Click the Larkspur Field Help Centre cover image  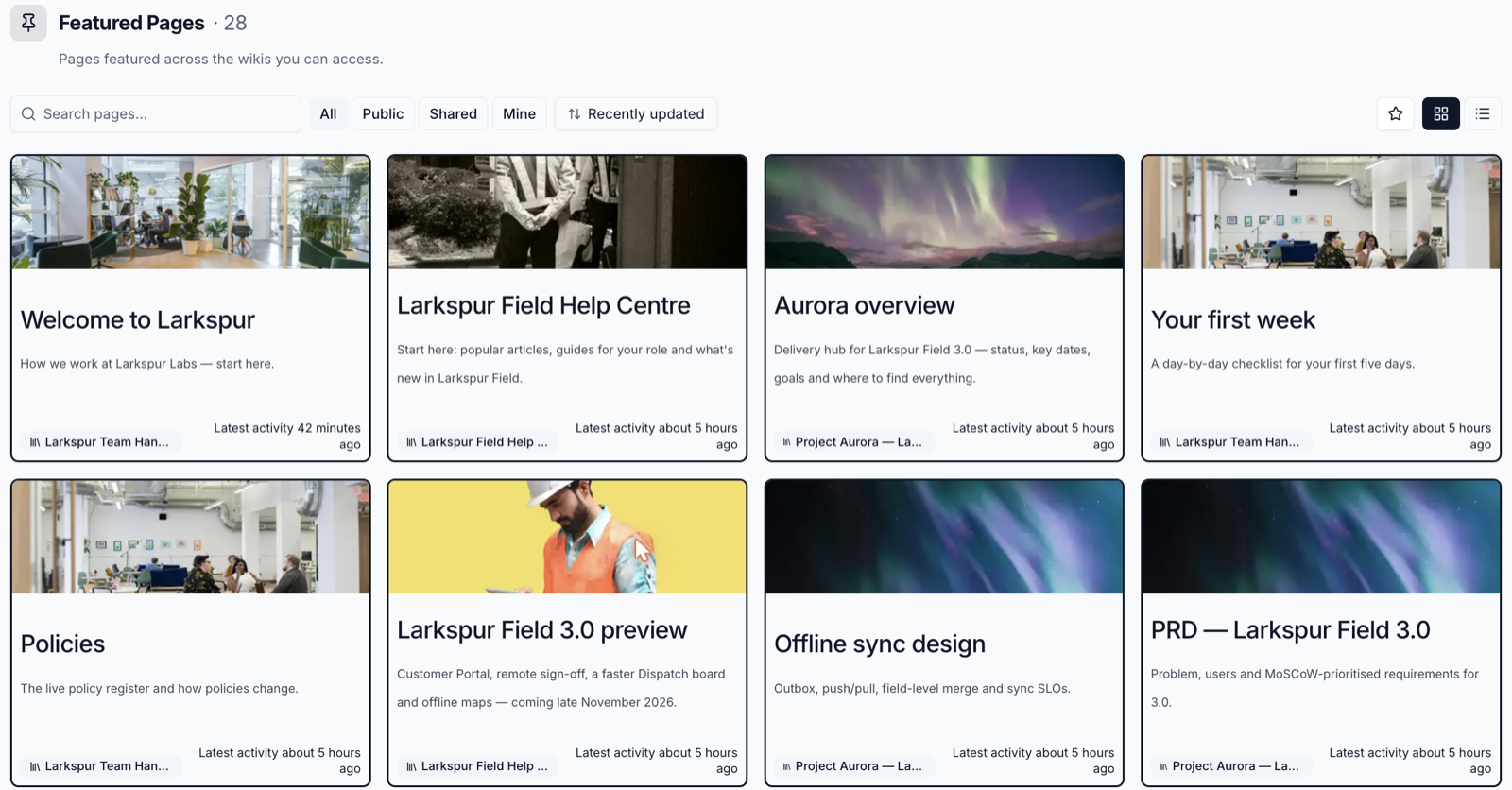pyautogui.click(x=567, y=213)
